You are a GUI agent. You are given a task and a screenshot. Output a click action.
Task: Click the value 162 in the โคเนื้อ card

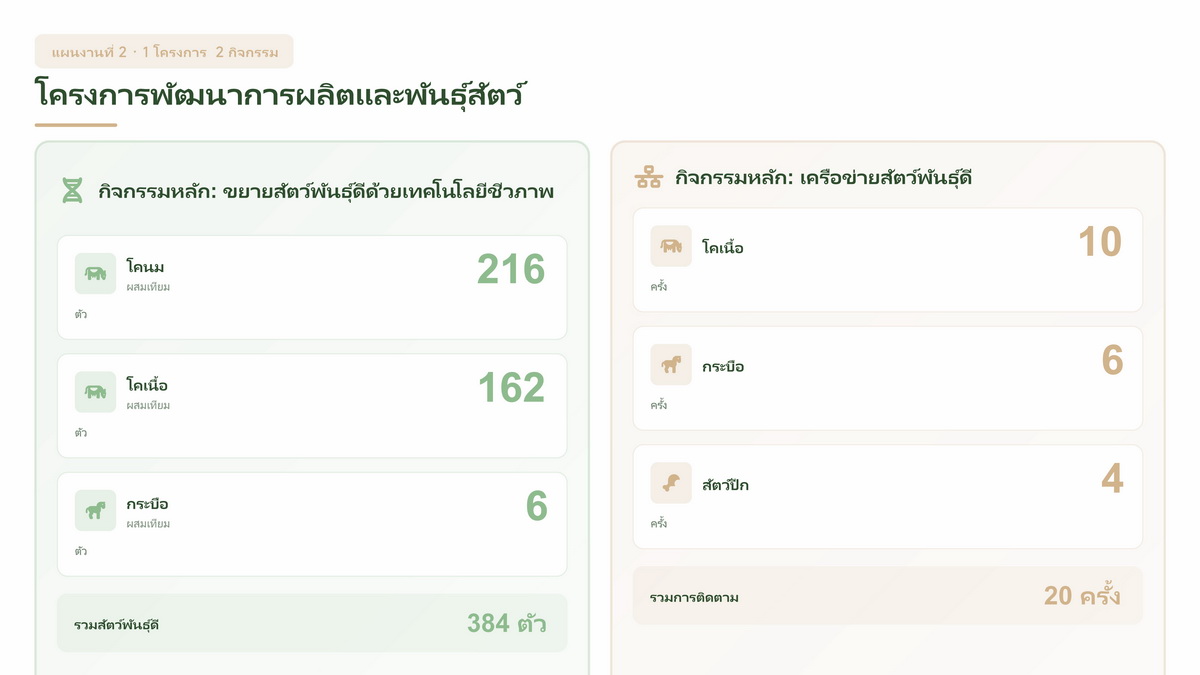[x=510, y=388]
